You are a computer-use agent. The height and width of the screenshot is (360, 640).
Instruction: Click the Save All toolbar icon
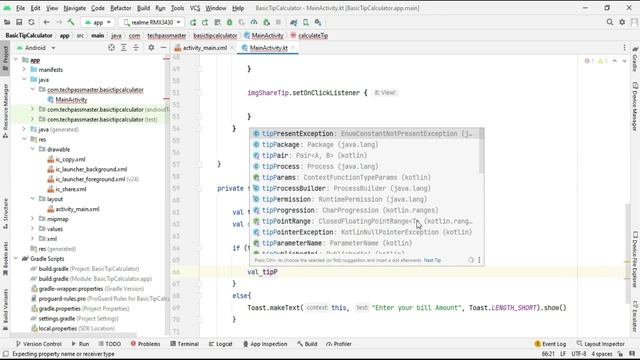point(19,22)
